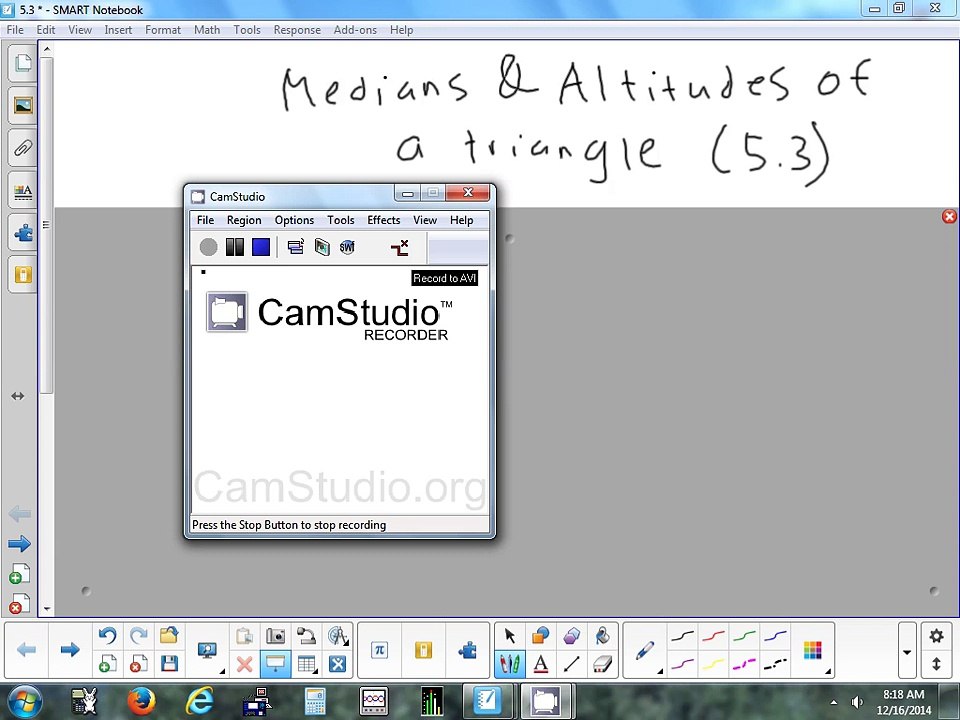Open the CamStudio File menu
Image resolution: width=960 pixels, height=720 pixels.
205,220
